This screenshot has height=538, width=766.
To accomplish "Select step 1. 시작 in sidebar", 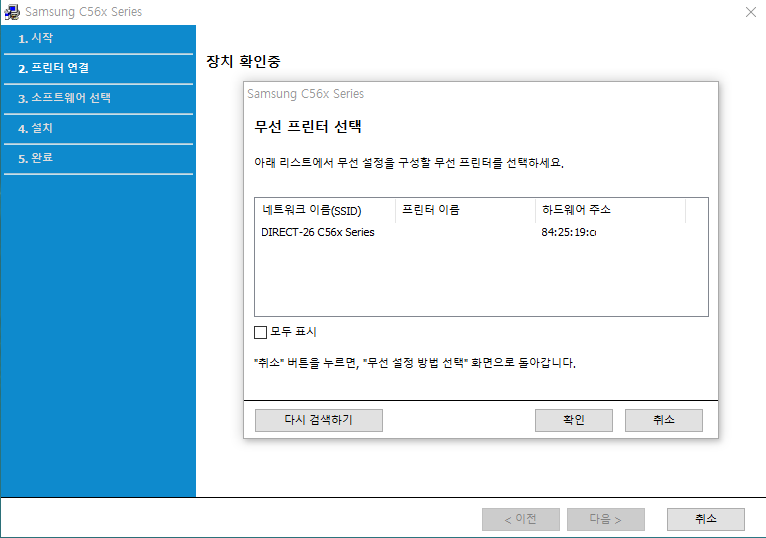I will (98, 38).
